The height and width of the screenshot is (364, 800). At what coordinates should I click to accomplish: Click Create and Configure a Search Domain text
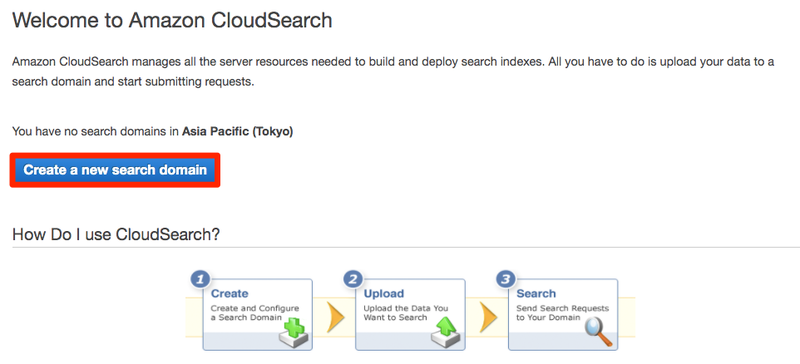tap(255, 313)
